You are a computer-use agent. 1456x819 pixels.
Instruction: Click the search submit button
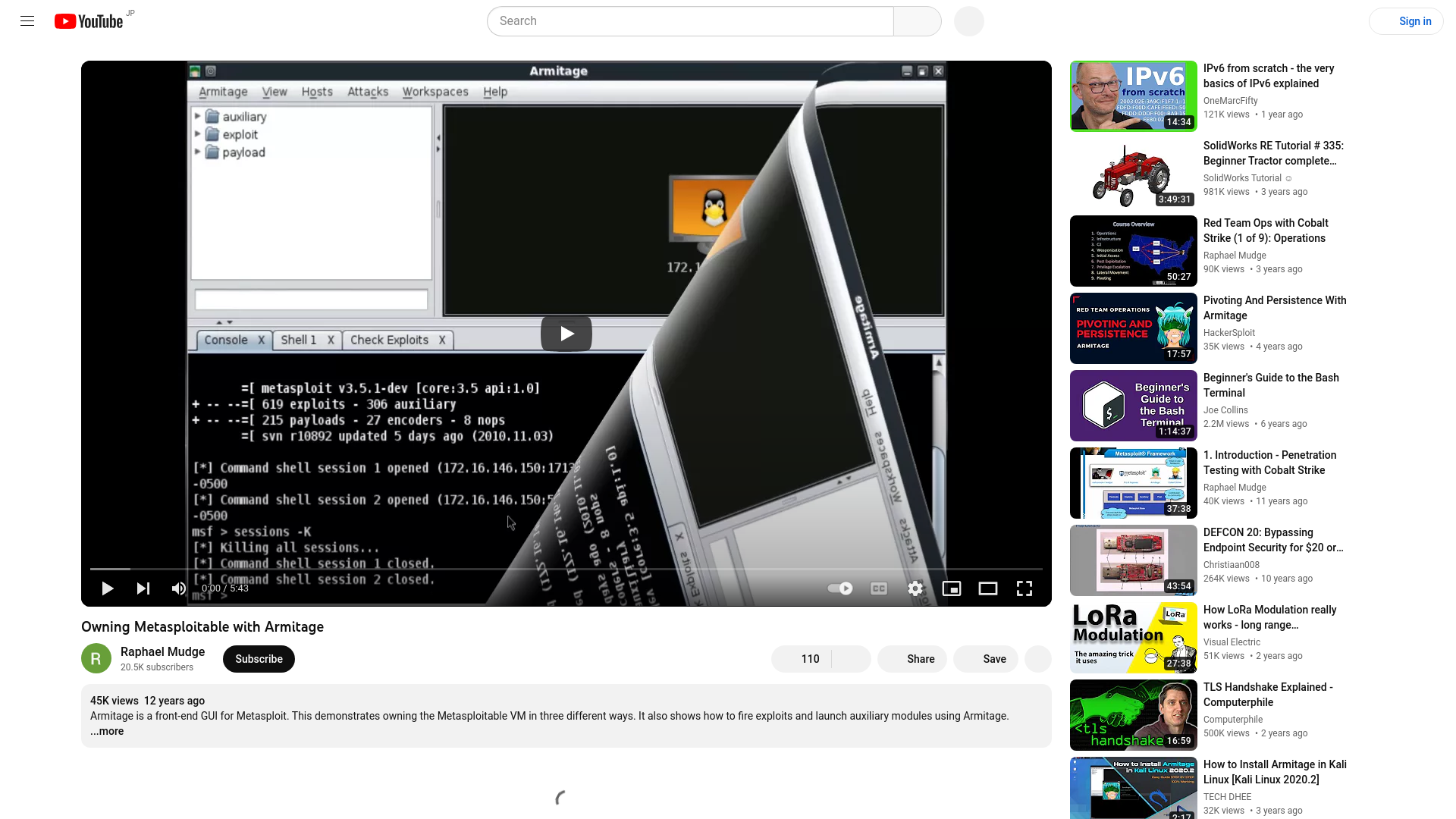click(918, 21)
